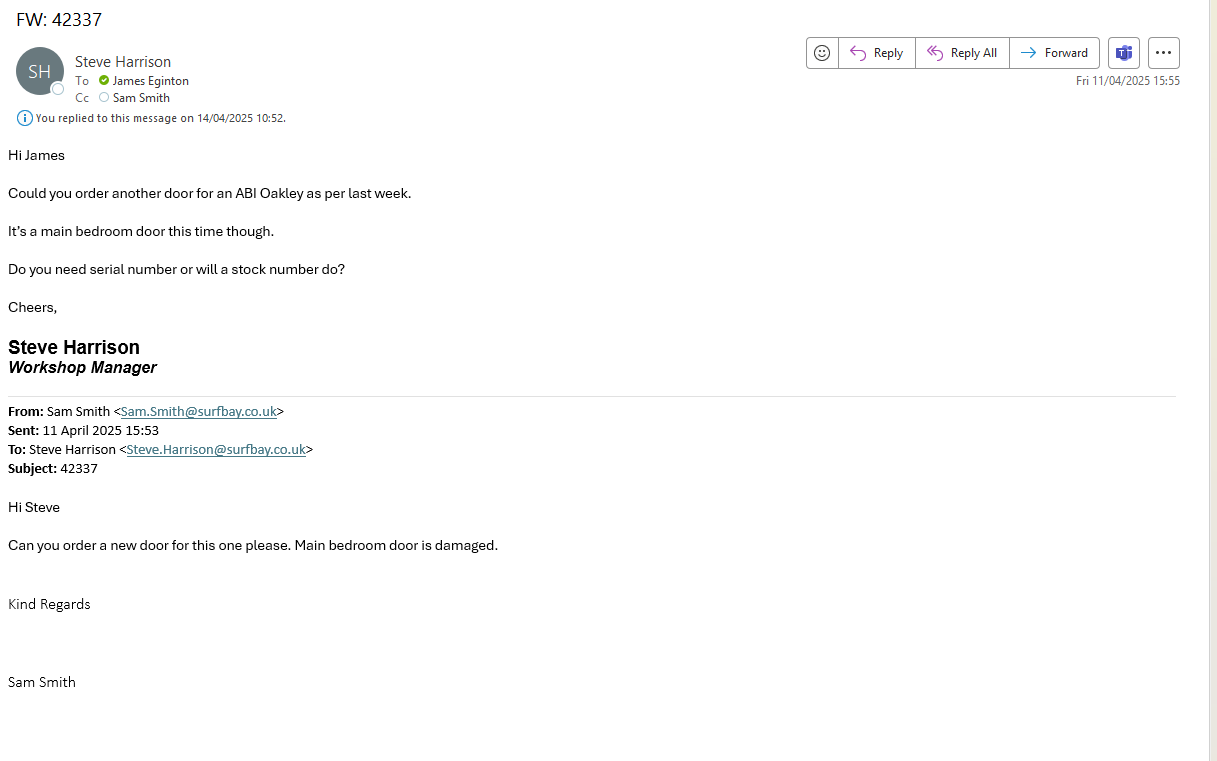
Task: Select Sam Smith in the Cc line
Action: click(x=141, y=98)
